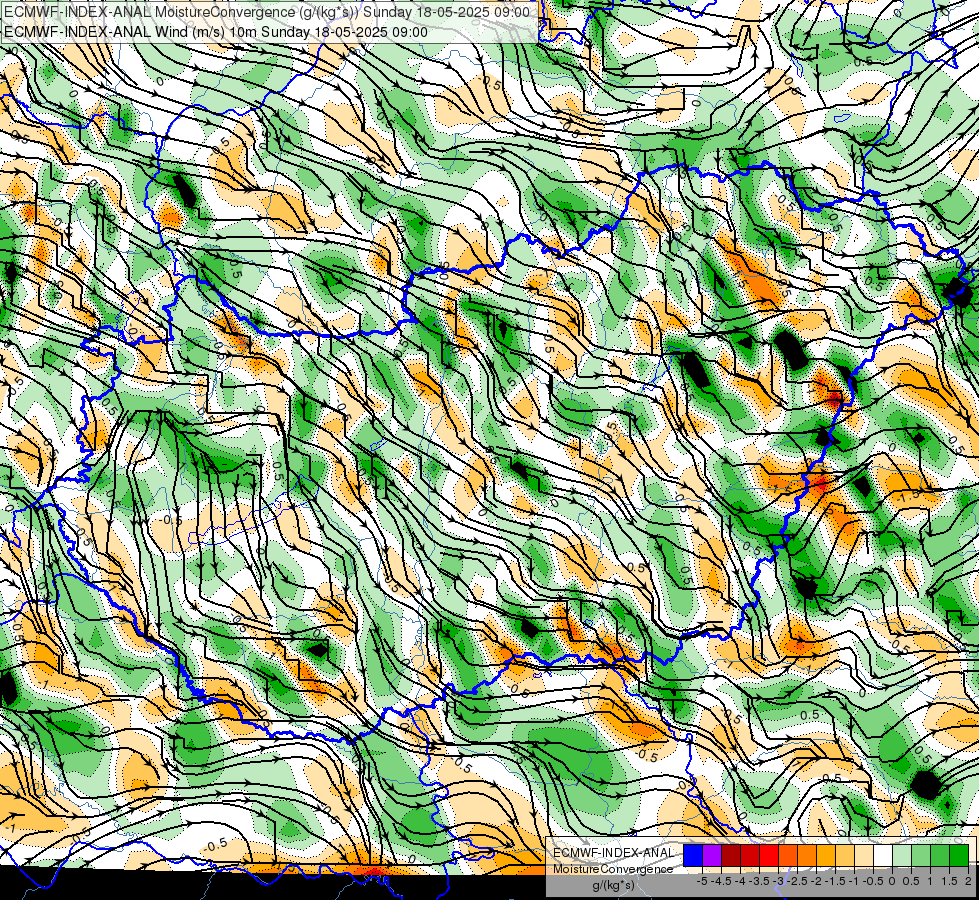Viewport: 979px width, 900px height.
Task: Click the purple legend color swatch
Action: click(x=712, y=855)
